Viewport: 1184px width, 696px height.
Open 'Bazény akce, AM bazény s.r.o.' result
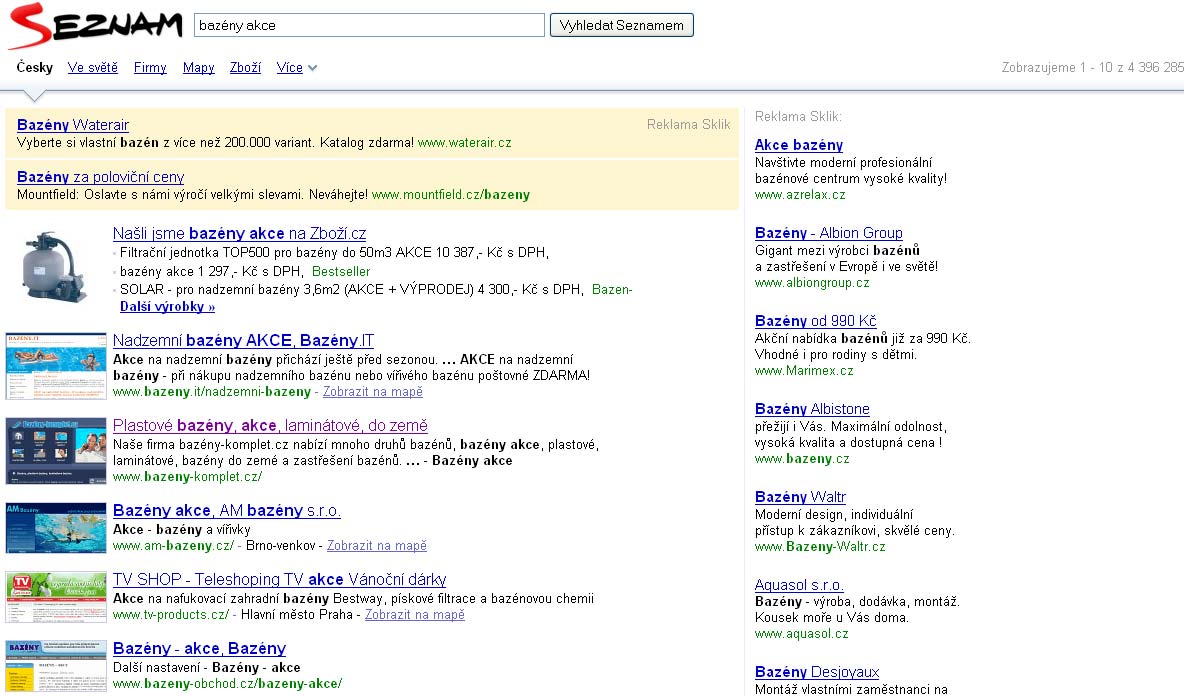tap(227, 511)
